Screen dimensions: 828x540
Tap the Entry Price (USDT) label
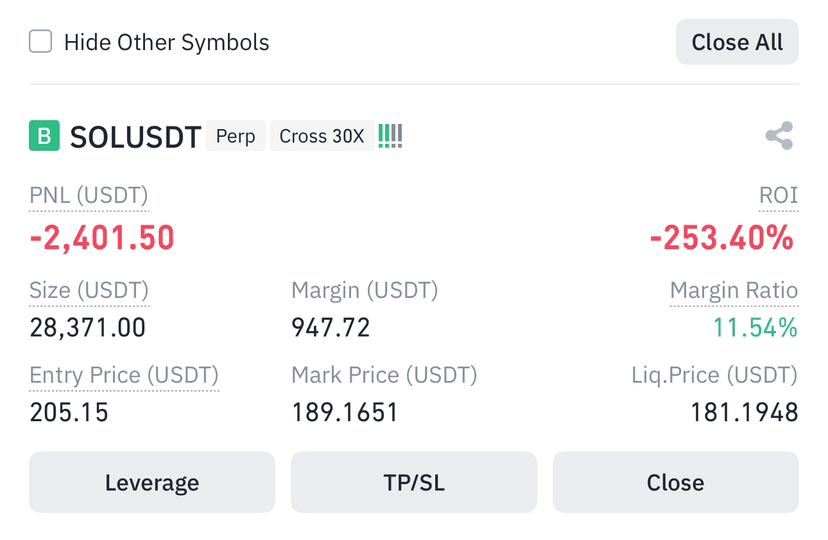point(124,375)
